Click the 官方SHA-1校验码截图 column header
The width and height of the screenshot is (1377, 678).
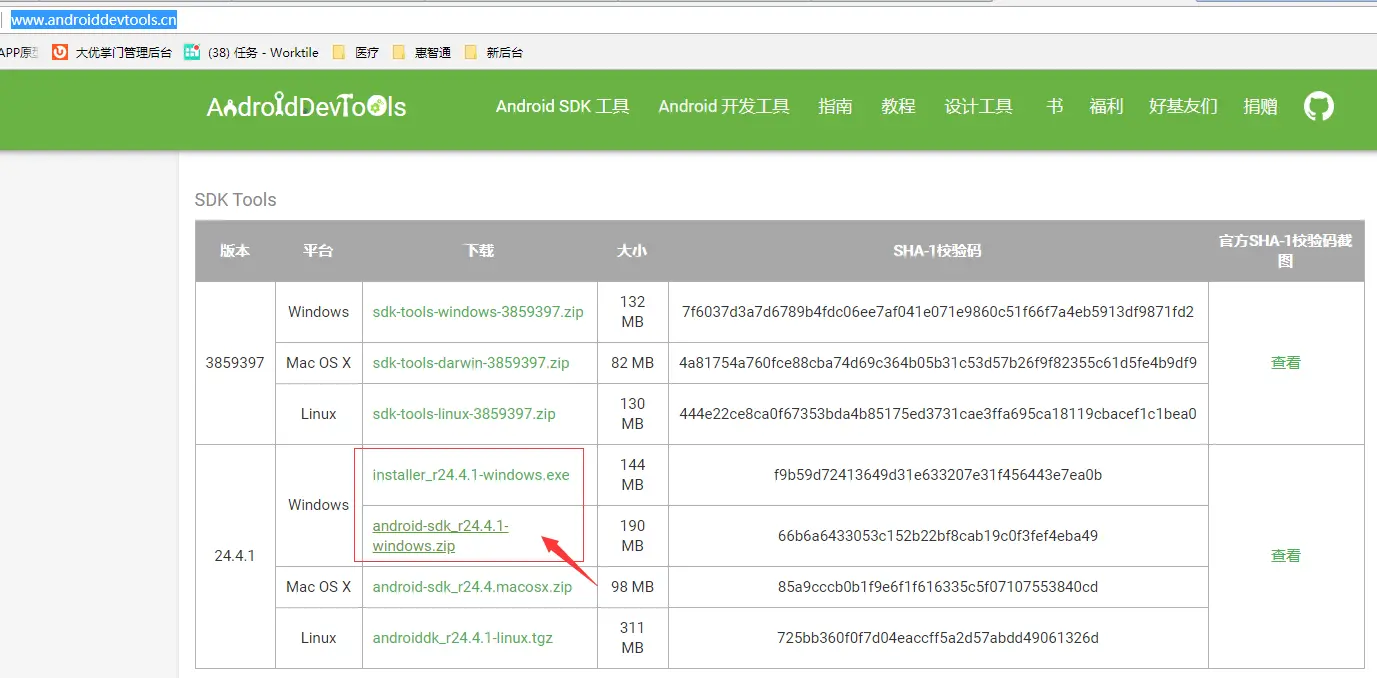pos(1286,251)
